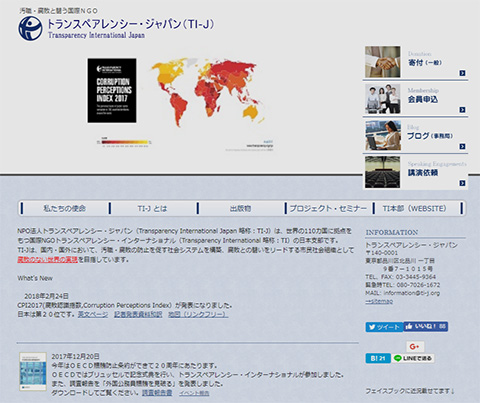Open the 講演依頼 speaking request link
Image resolution: width=480 pixels, height=403 pixels.
pos(423,173)
